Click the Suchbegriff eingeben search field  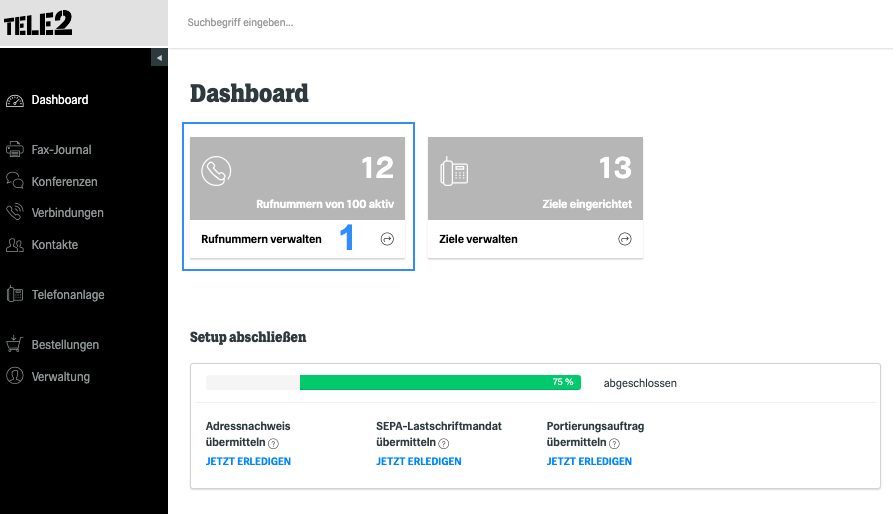[530, 23]
